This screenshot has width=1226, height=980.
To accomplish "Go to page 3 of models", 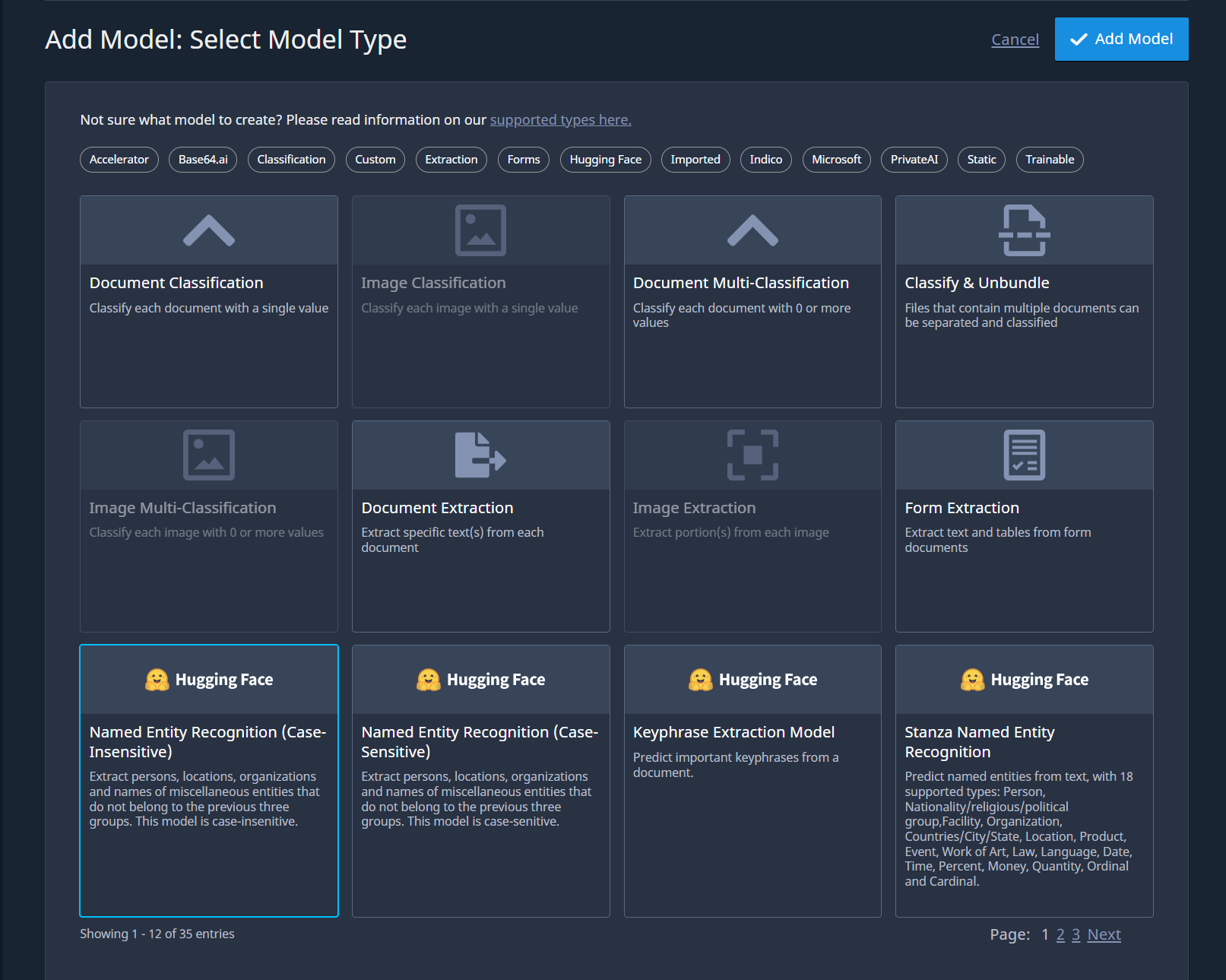I will click(1076, 934).
